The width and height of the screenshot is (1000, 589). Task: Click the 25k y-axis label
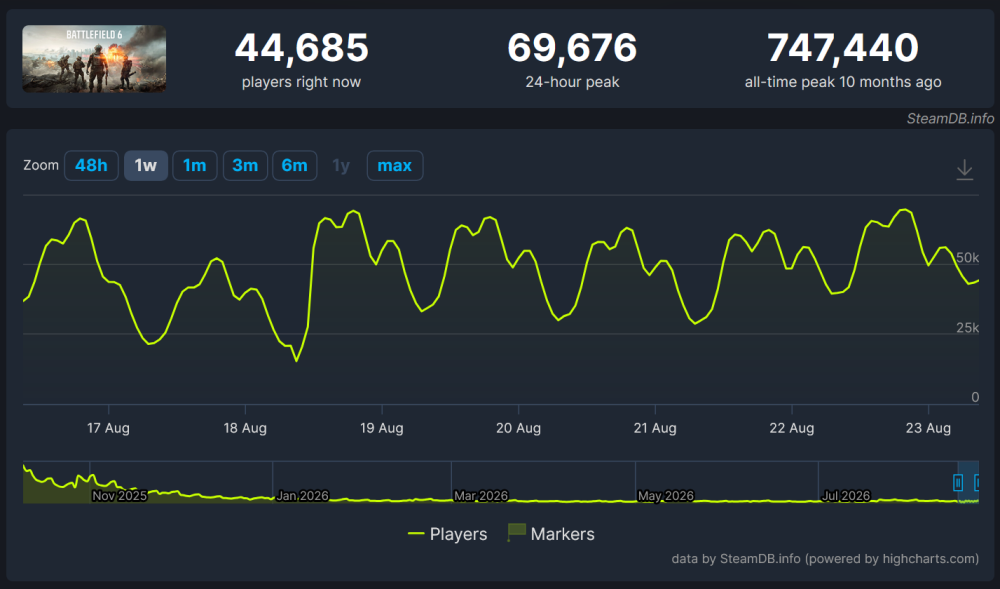click(x=967, y=328)
